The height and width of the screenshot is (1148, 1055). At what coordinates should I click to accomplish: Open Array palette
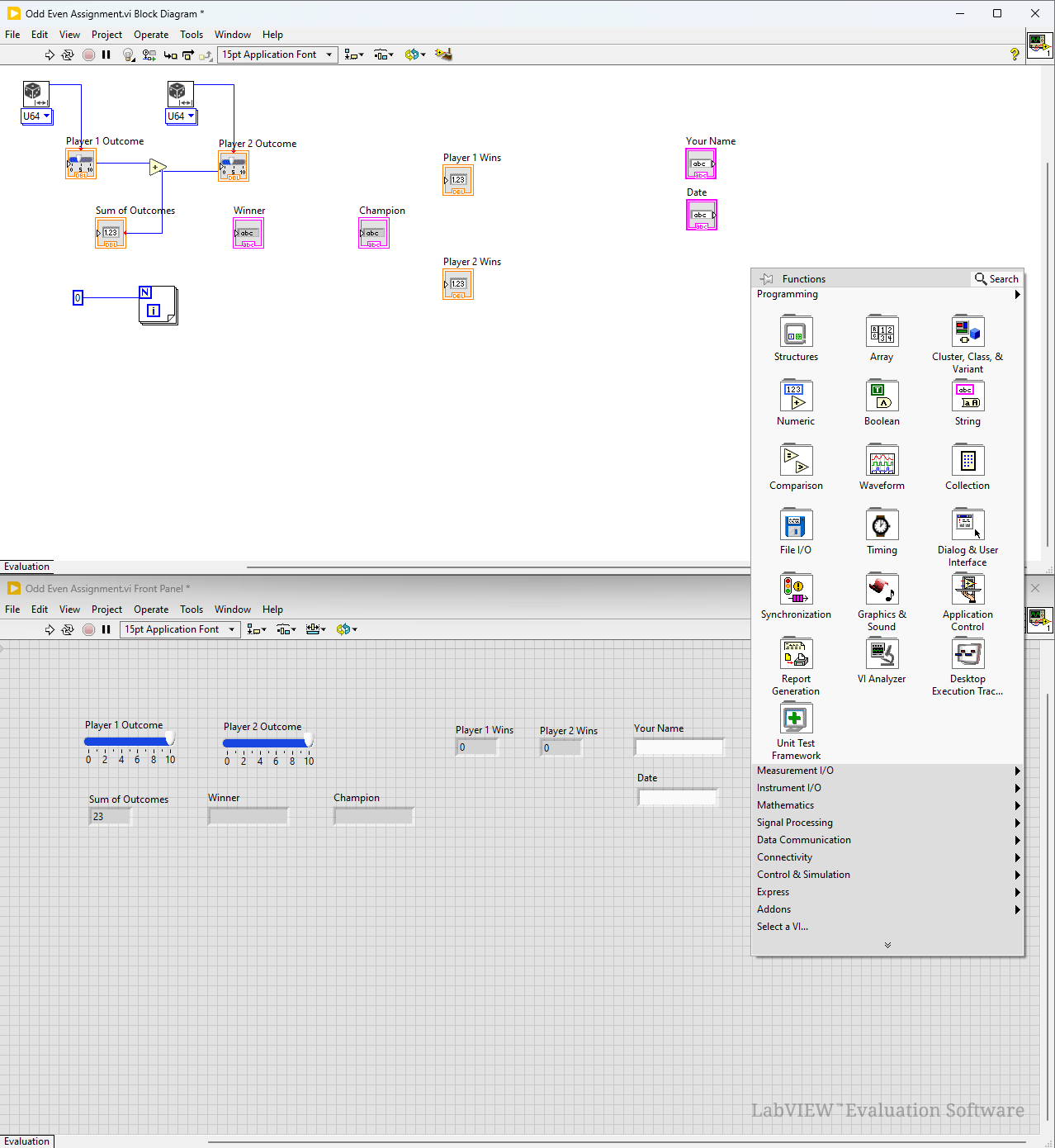coord(882,339)
